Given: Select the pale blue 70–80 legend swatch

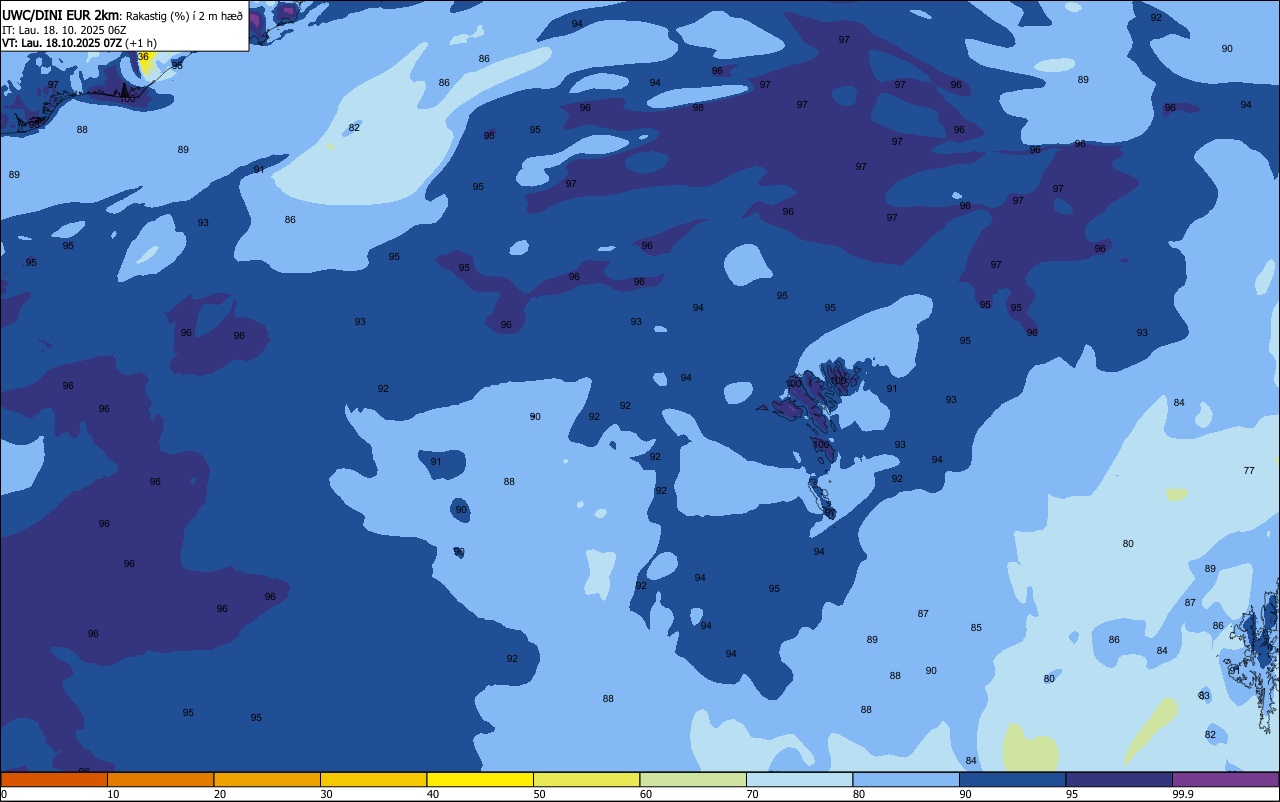Looking at the screenshot, I should point(799,779).
